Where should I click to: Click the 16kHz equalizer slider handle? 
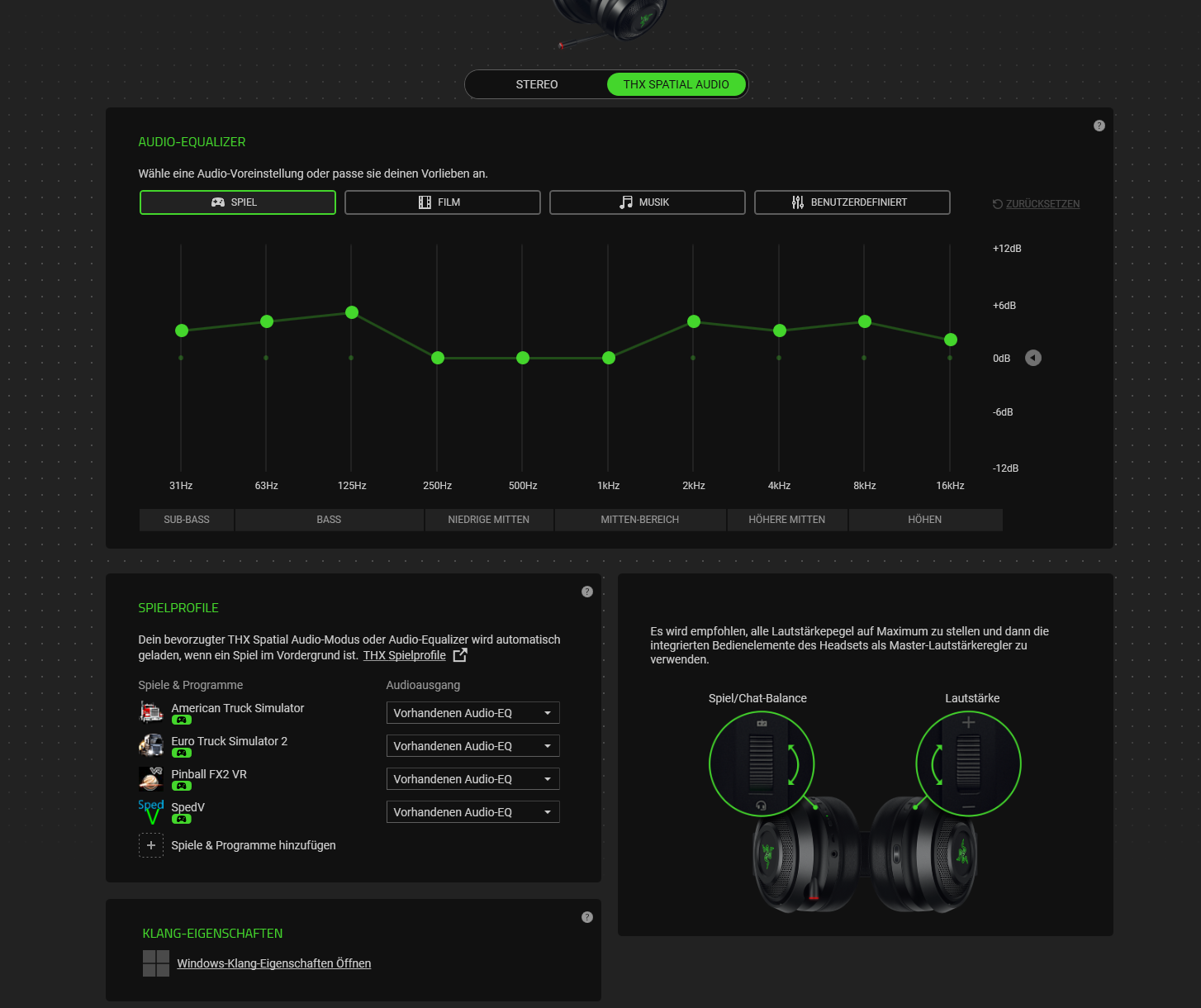951,340
